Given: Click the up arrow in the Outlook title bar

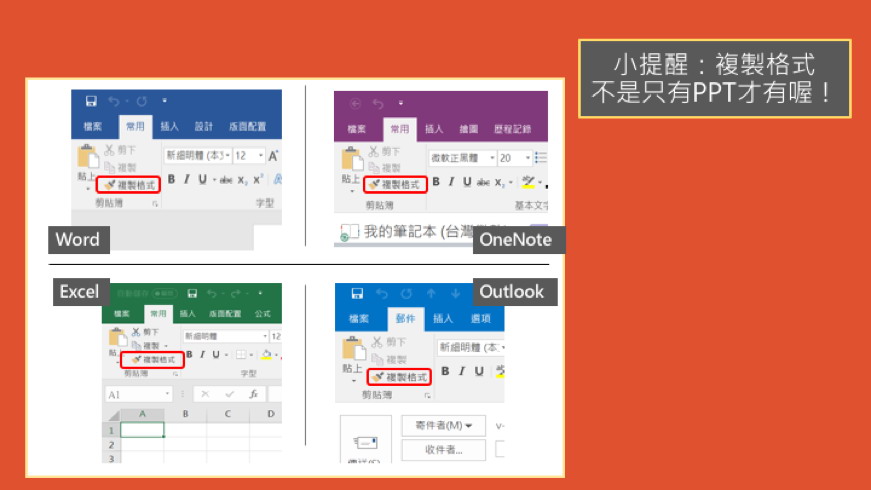Looking at the screenshot, I should (x=431, y=293).
